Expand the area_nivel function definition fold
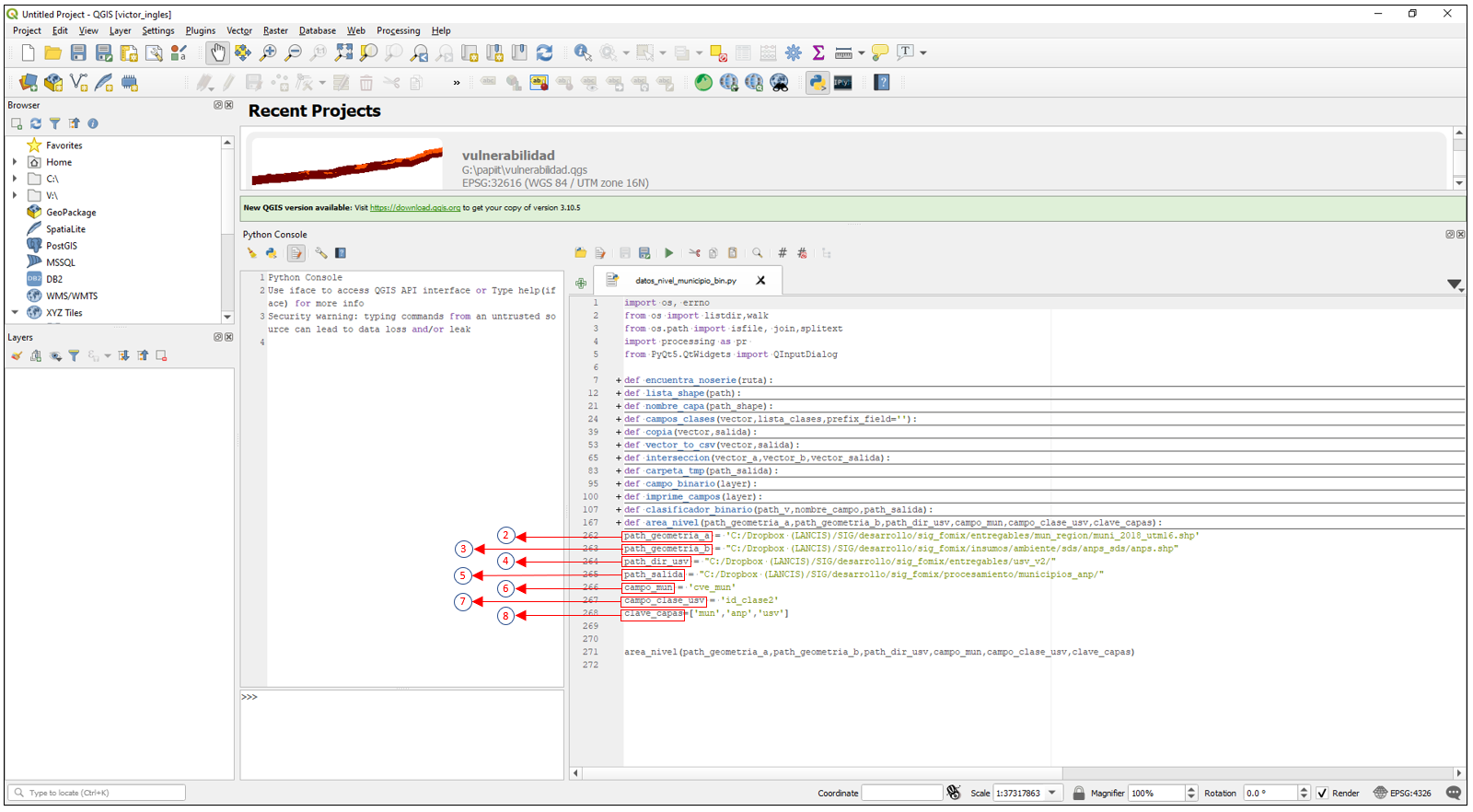The height and width of the screenshot is (812, 1473). click(619, 523)
